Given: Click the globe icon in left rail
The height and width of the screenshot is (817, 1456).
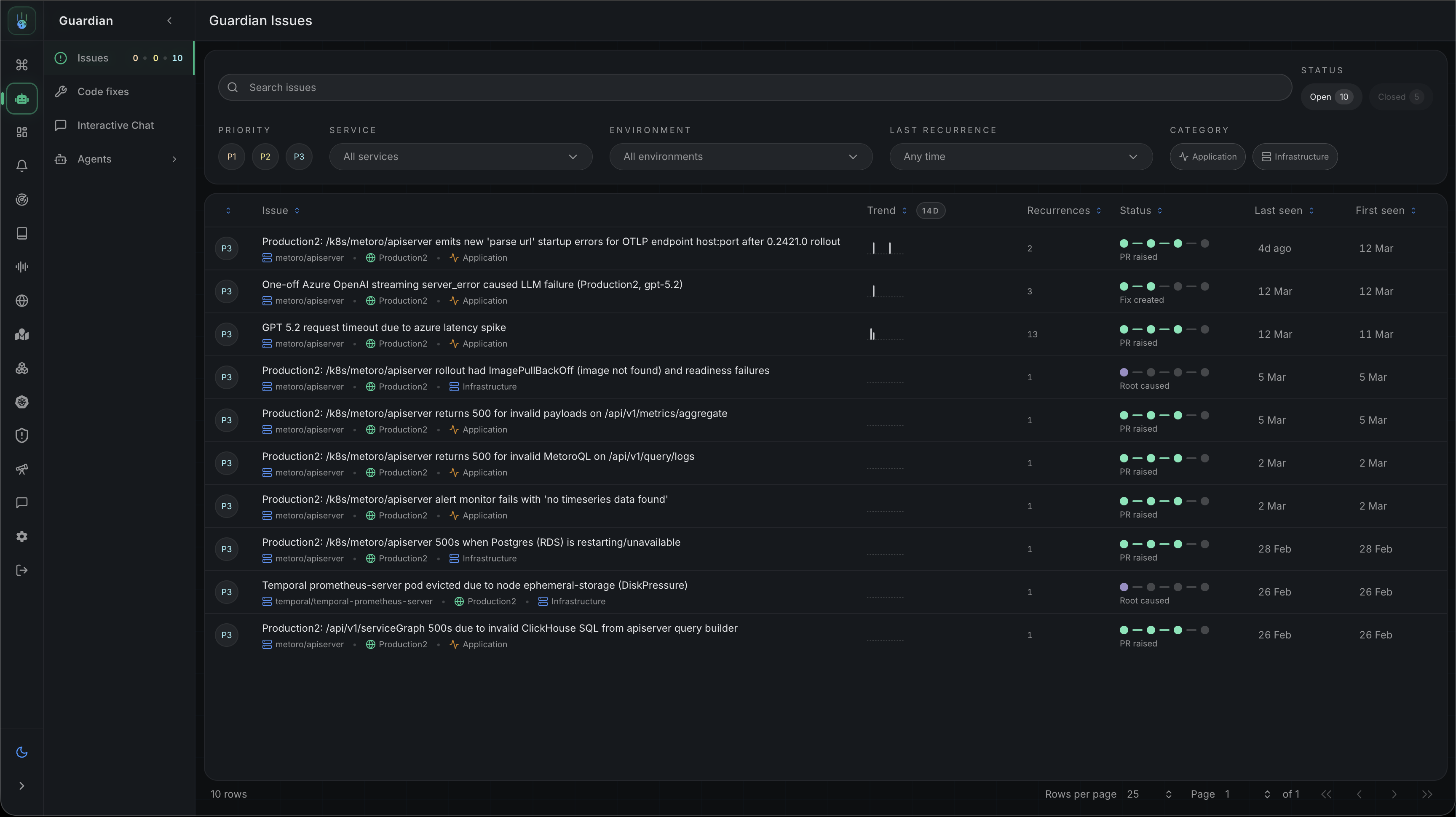Looking at the screenshot, I should (x=21, y=301).
